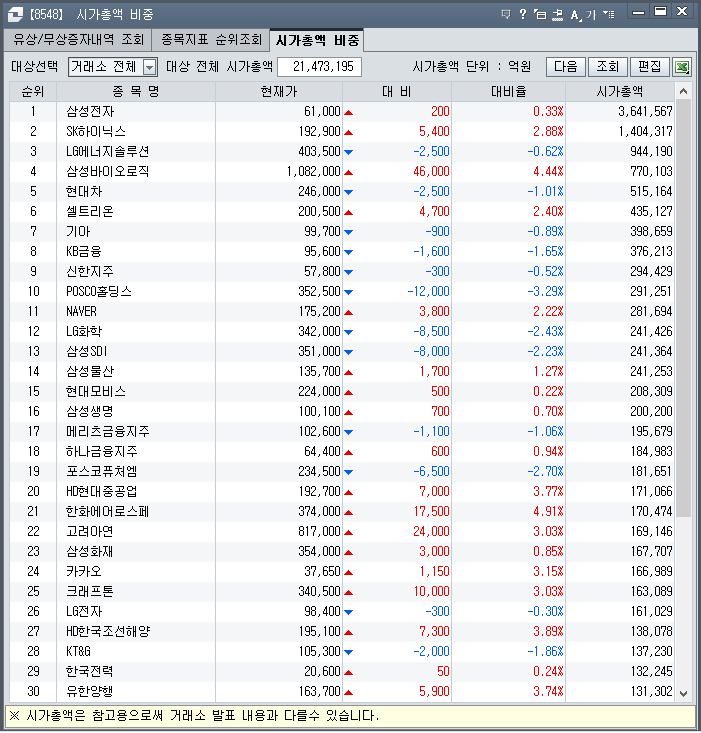
Task: Select the LG화학 row name
Action: coord(84,331)
